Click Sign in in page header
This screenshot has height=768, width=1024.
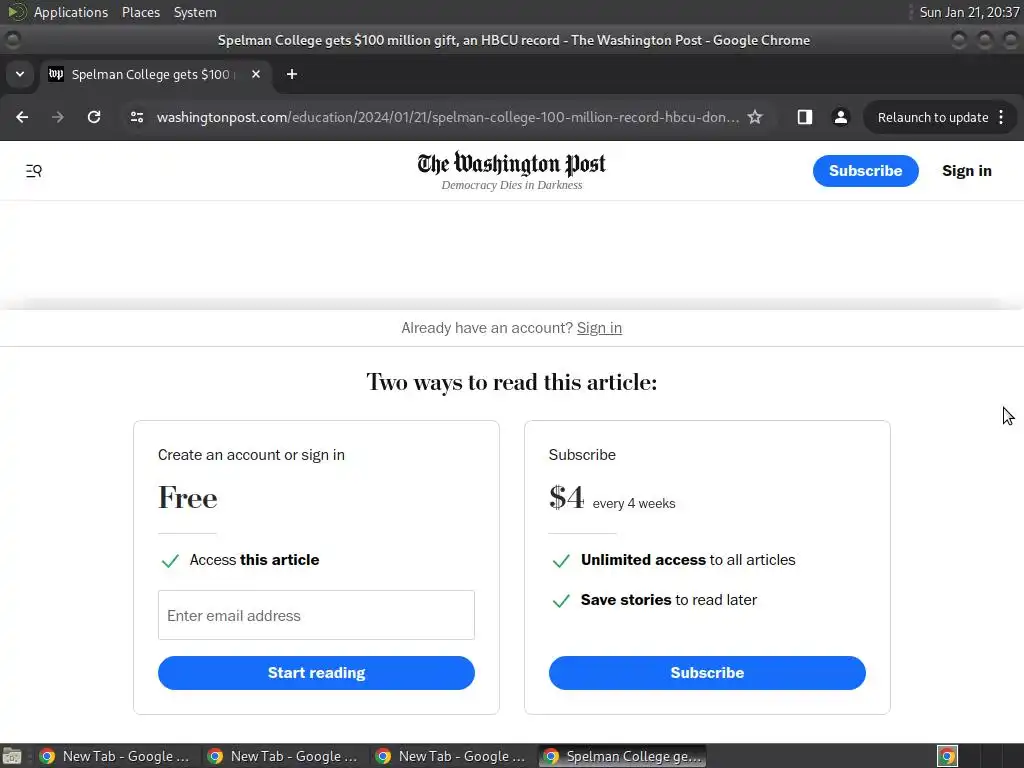tap(967, 171)
